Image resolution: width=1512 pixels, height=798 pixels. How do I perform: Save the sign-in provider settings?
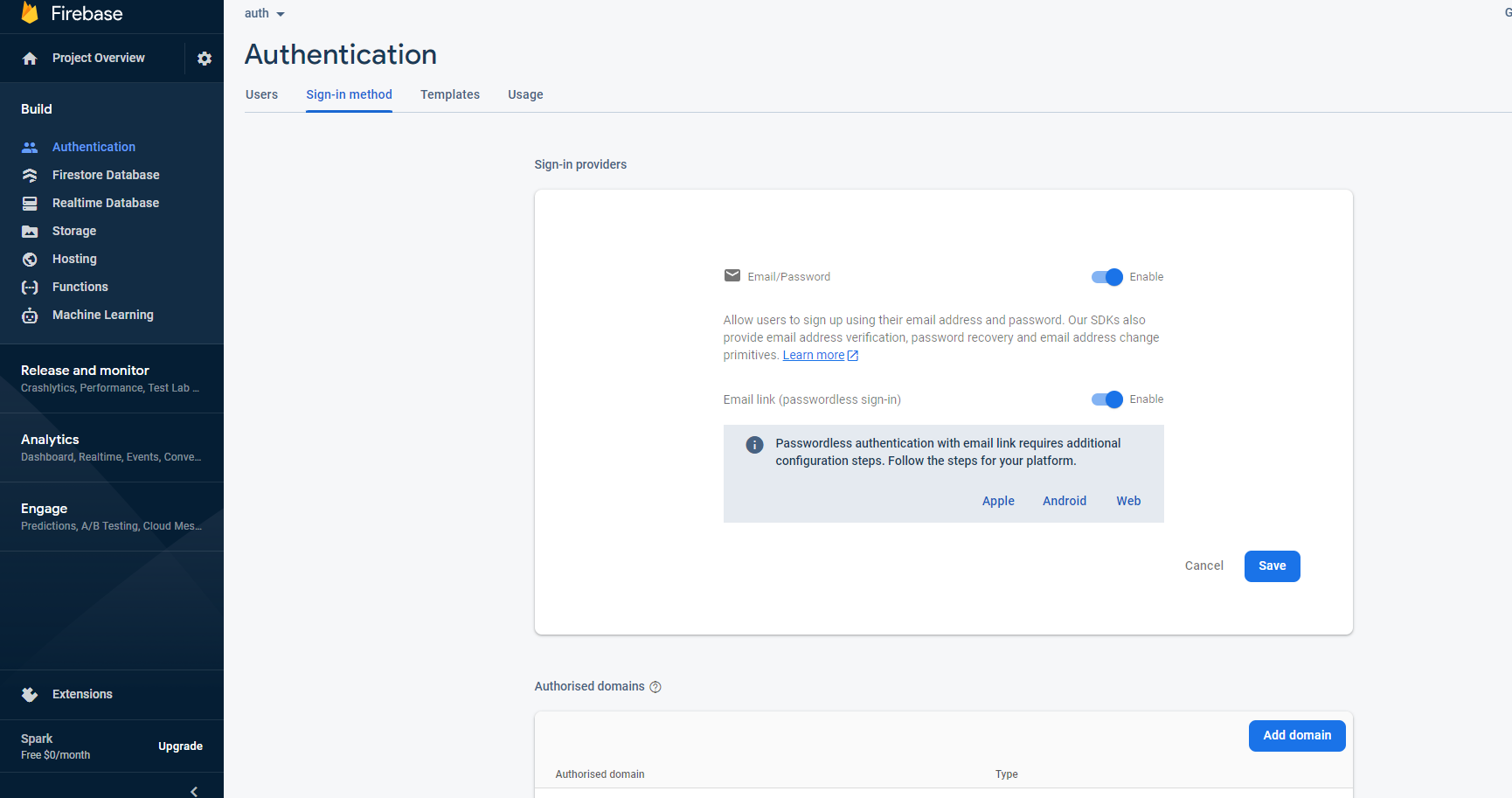[1272, 566]
